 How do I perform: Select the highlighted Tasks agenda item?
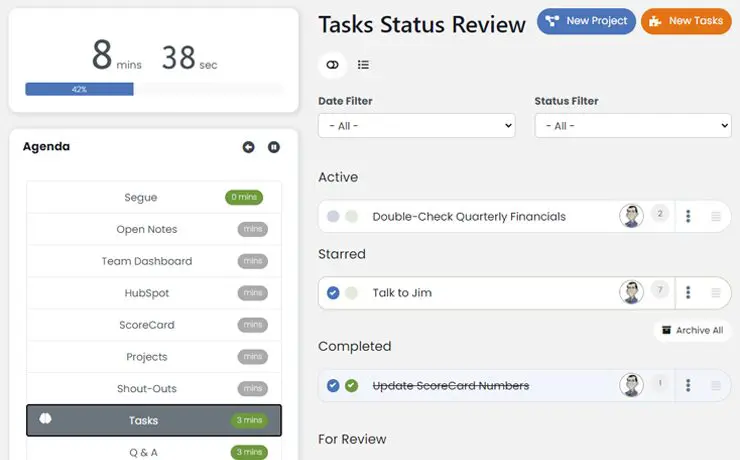(154, 420)
